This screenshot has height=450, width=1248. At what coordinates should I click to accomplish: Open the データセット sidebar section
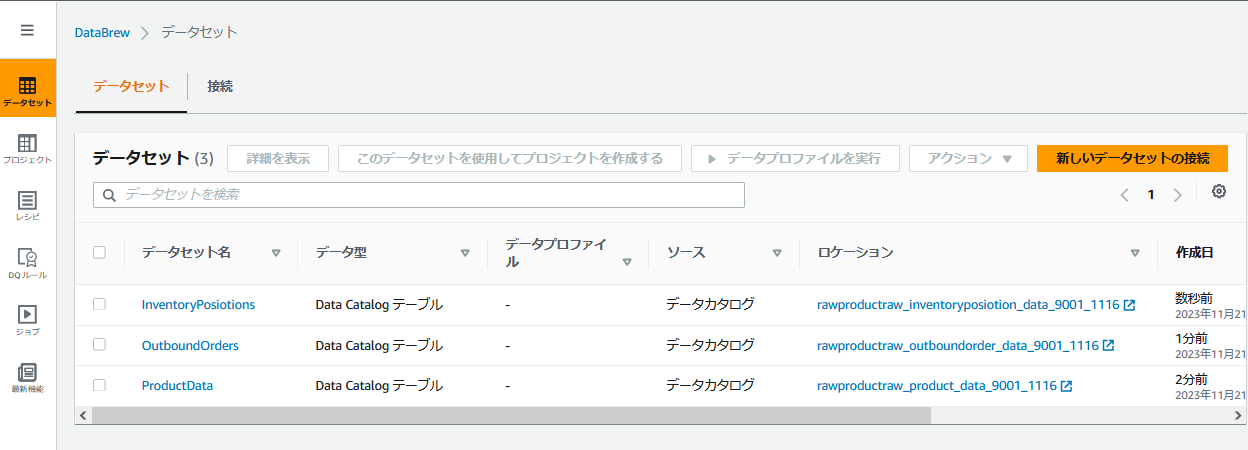click(28, 89)
